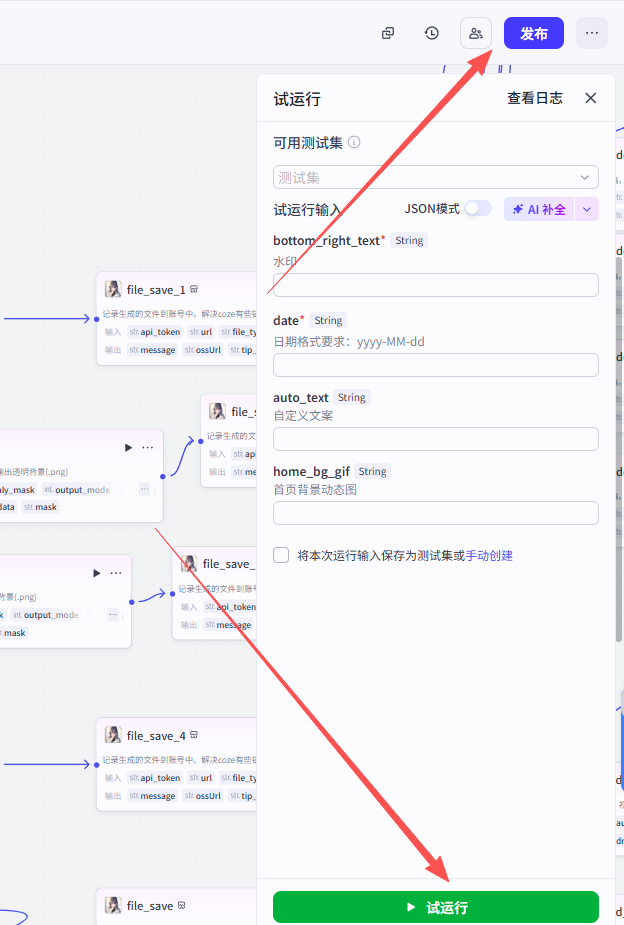Click the info icon next to 可用测试集

[x=354, y=142]
